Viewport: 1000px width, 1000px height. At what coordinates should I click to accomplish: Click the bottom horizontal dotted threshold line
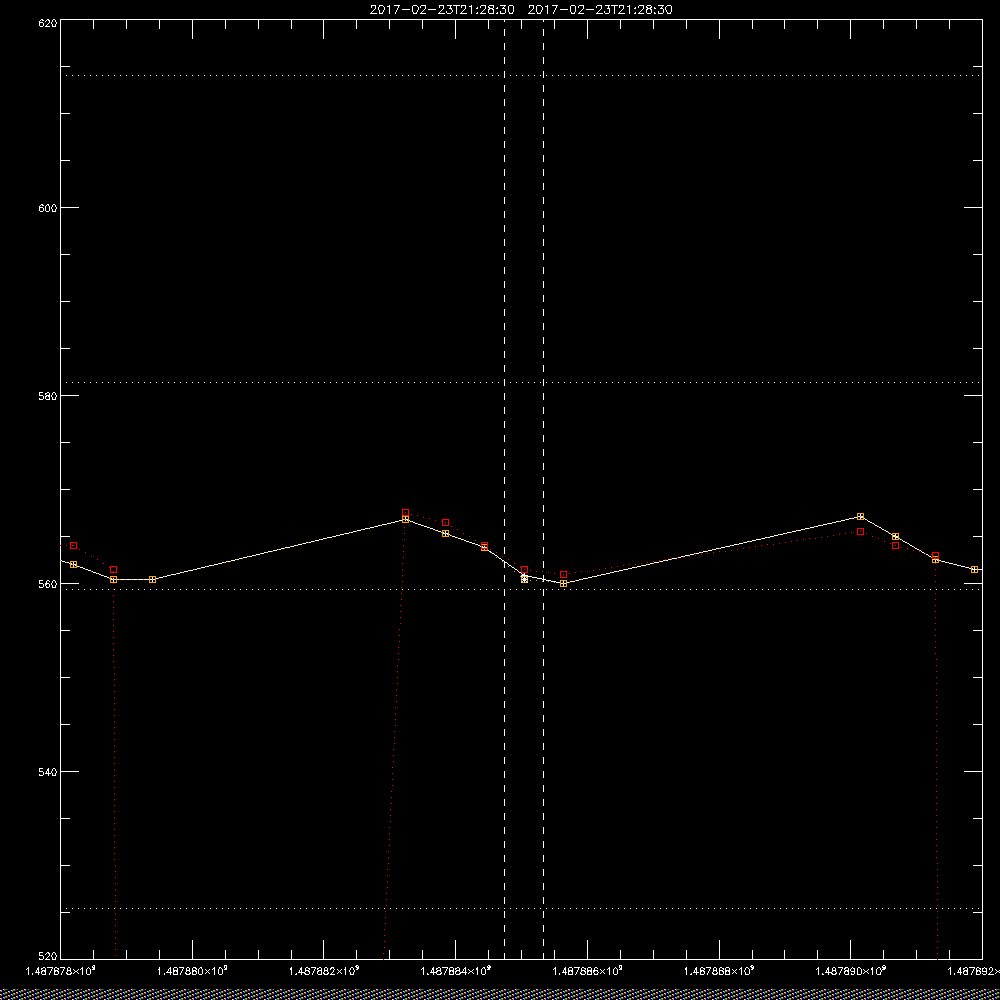[x=521, y=908]
